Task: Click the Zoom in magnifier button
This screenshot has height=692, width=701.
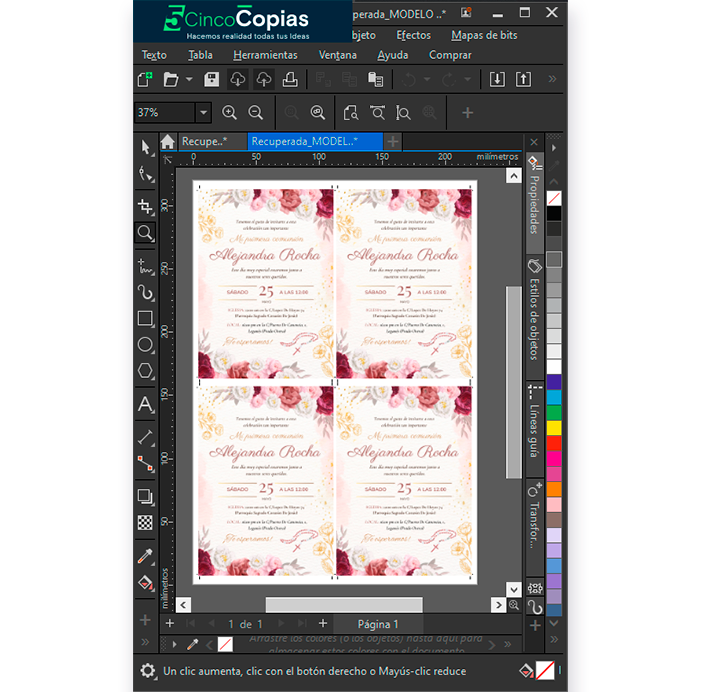Action: pos(230,113)
